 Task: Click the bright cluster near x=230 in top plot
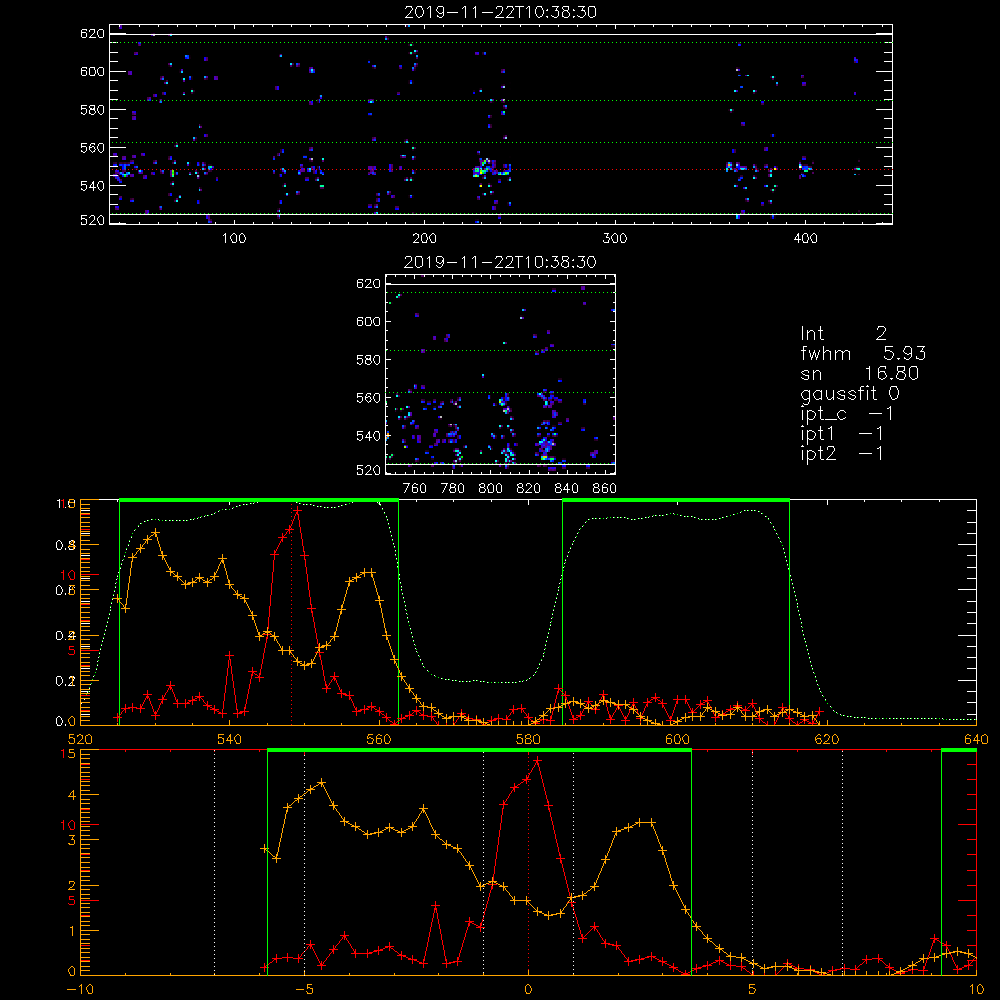[x=483, y=170]
